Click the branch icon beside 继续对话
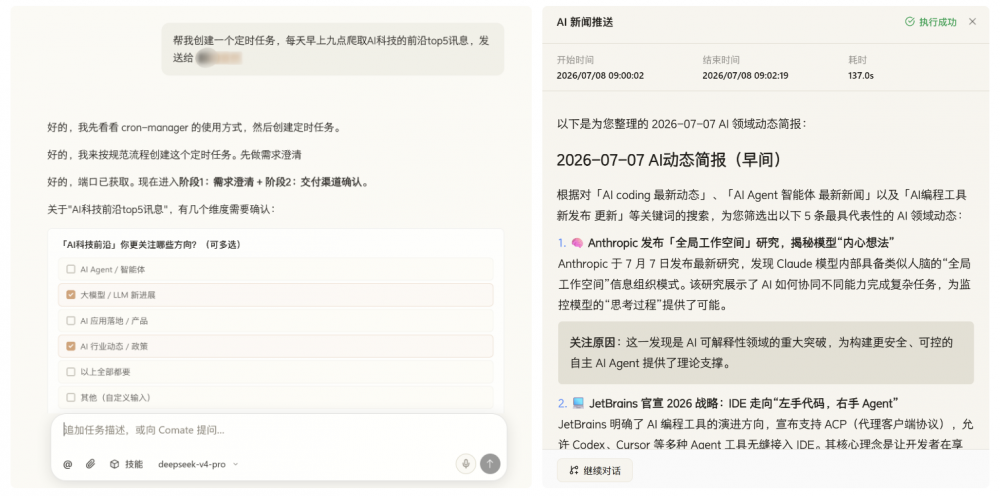This screenshot has height=496, width=1000. click(x=573, y=470)
